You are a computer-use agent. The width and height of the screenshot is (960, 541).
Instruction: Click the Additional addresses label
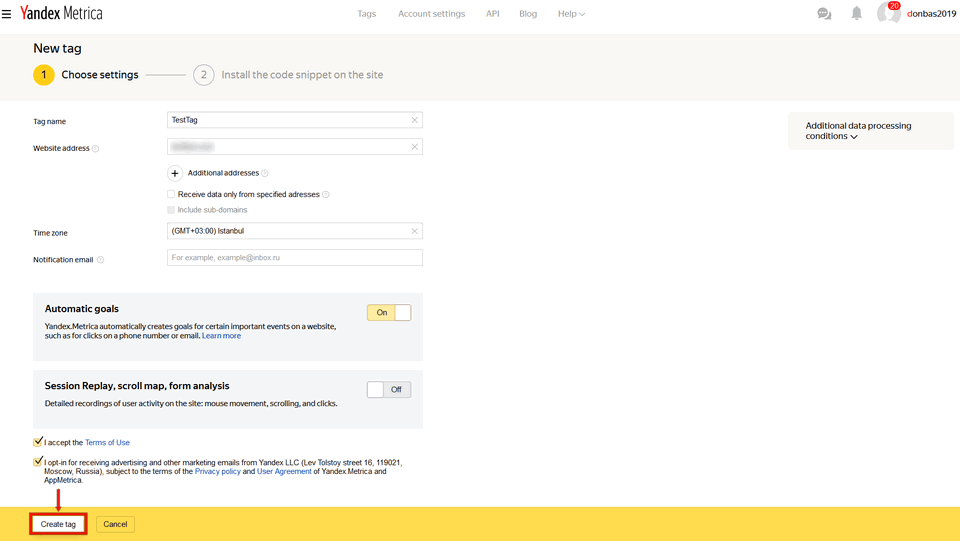pyautogui.click(x=223, y=173)
